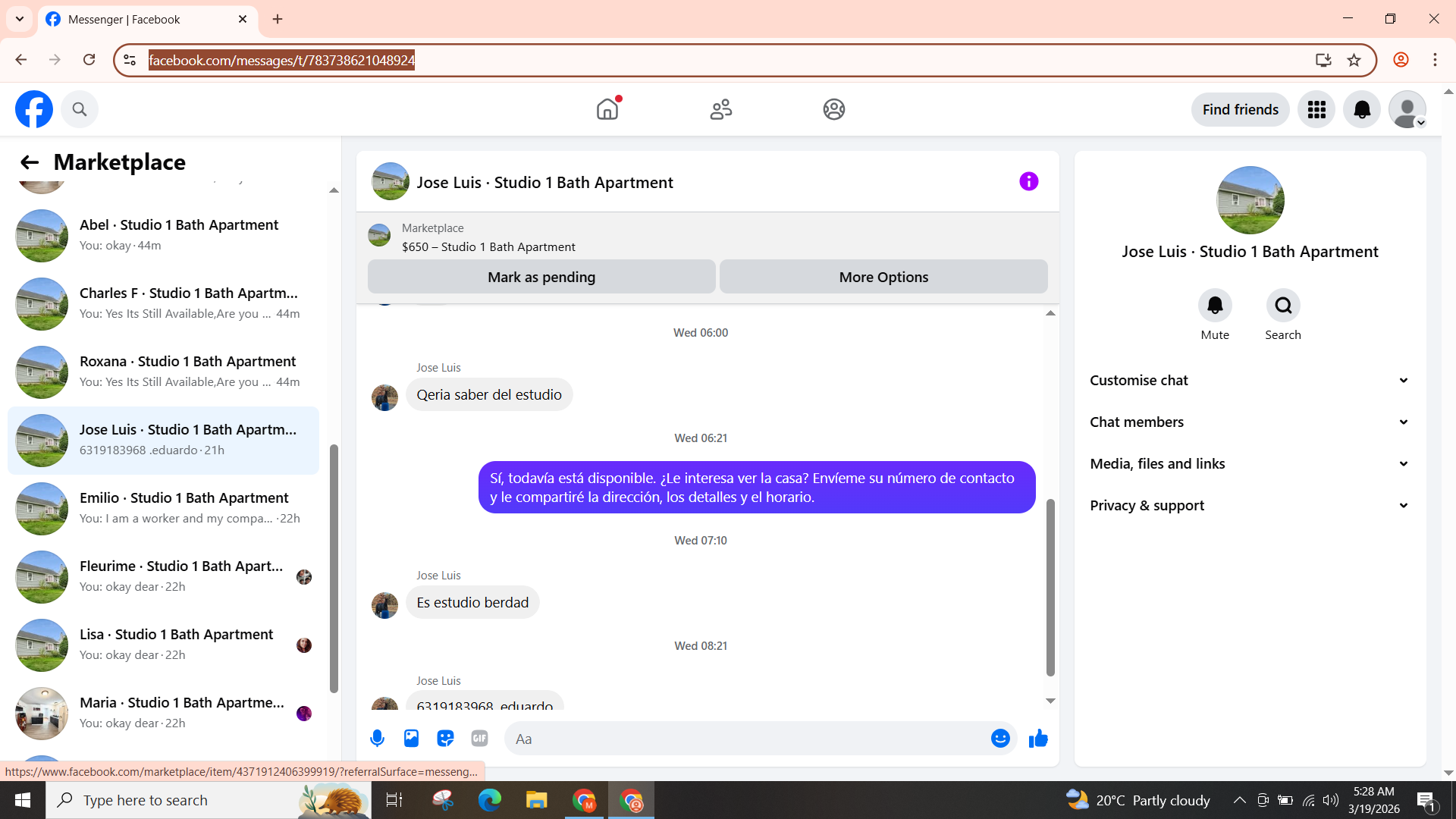Click the purple conversation info icon
The image size is (1456, 819).
(x=1028, y=182)
